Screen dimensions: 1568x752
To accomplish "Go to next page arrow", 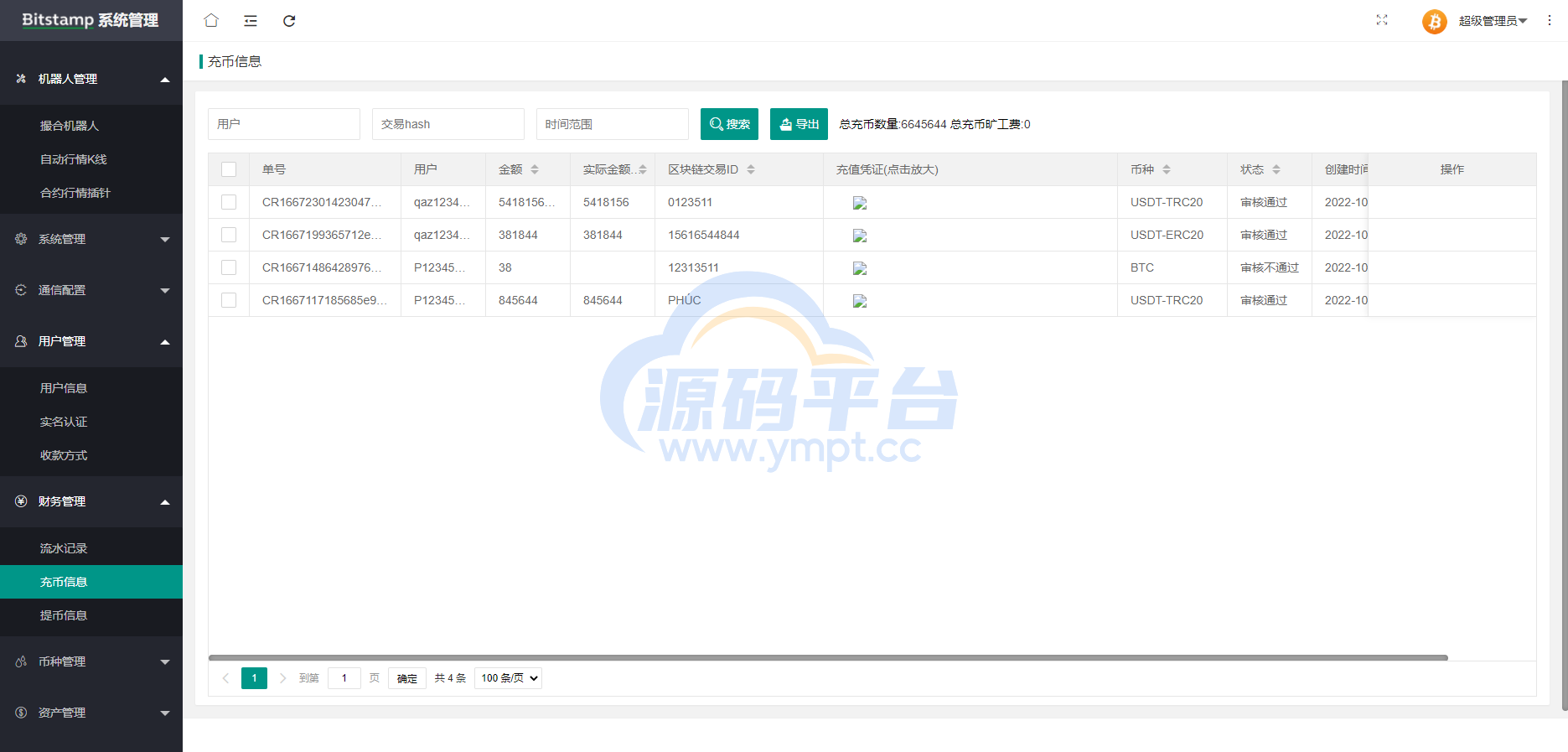I will 282,678.
